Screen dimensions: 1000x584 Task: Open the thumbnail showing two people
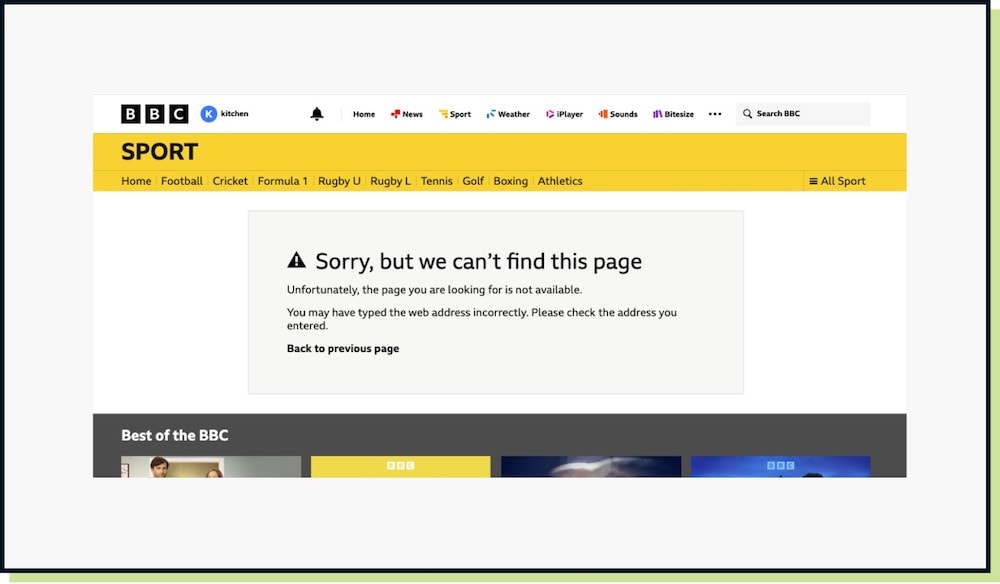[211, 467]
